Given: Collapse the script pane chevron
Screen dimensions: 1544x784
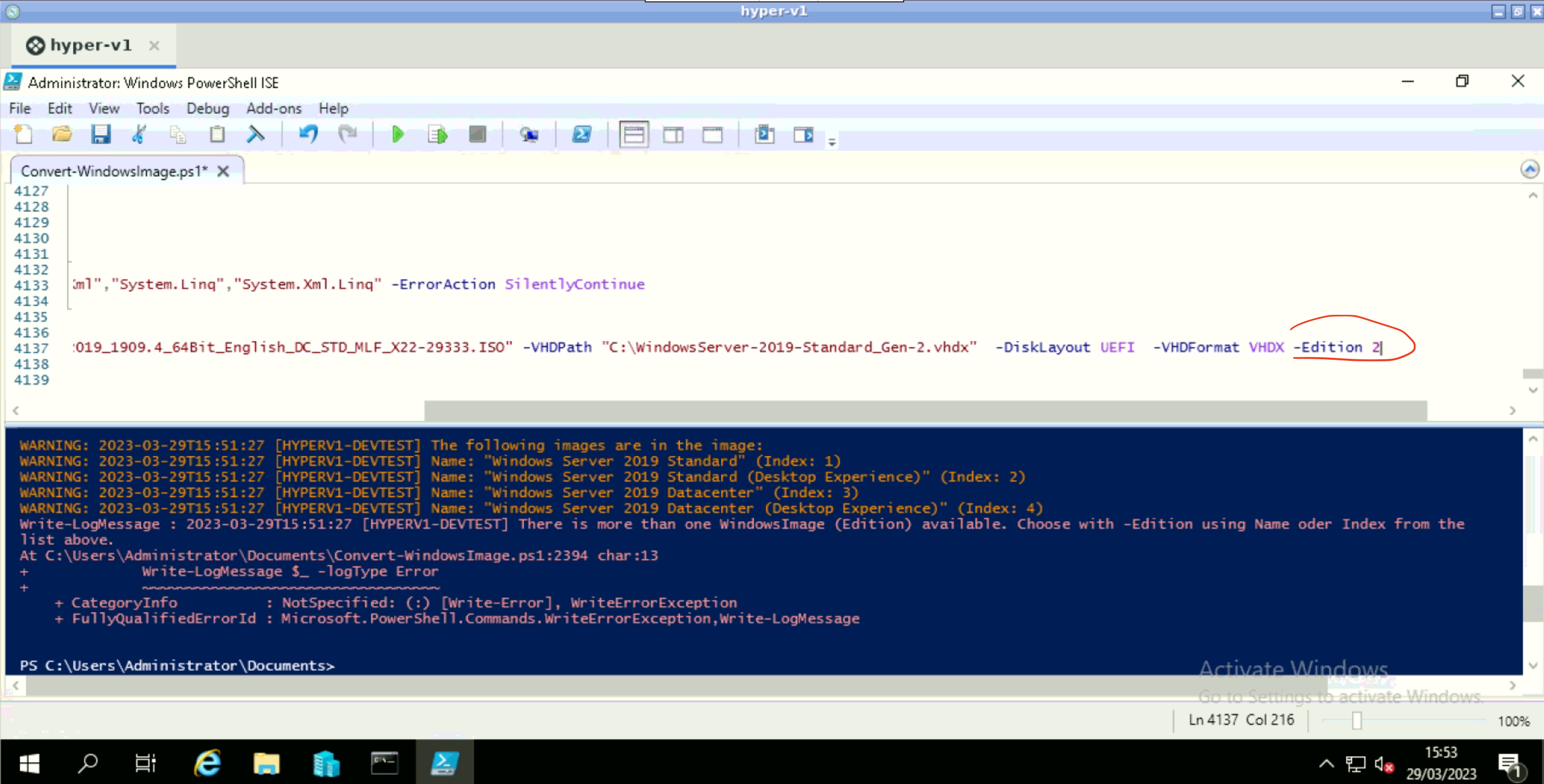Looking at the screenshot, I should (1530, 169).
